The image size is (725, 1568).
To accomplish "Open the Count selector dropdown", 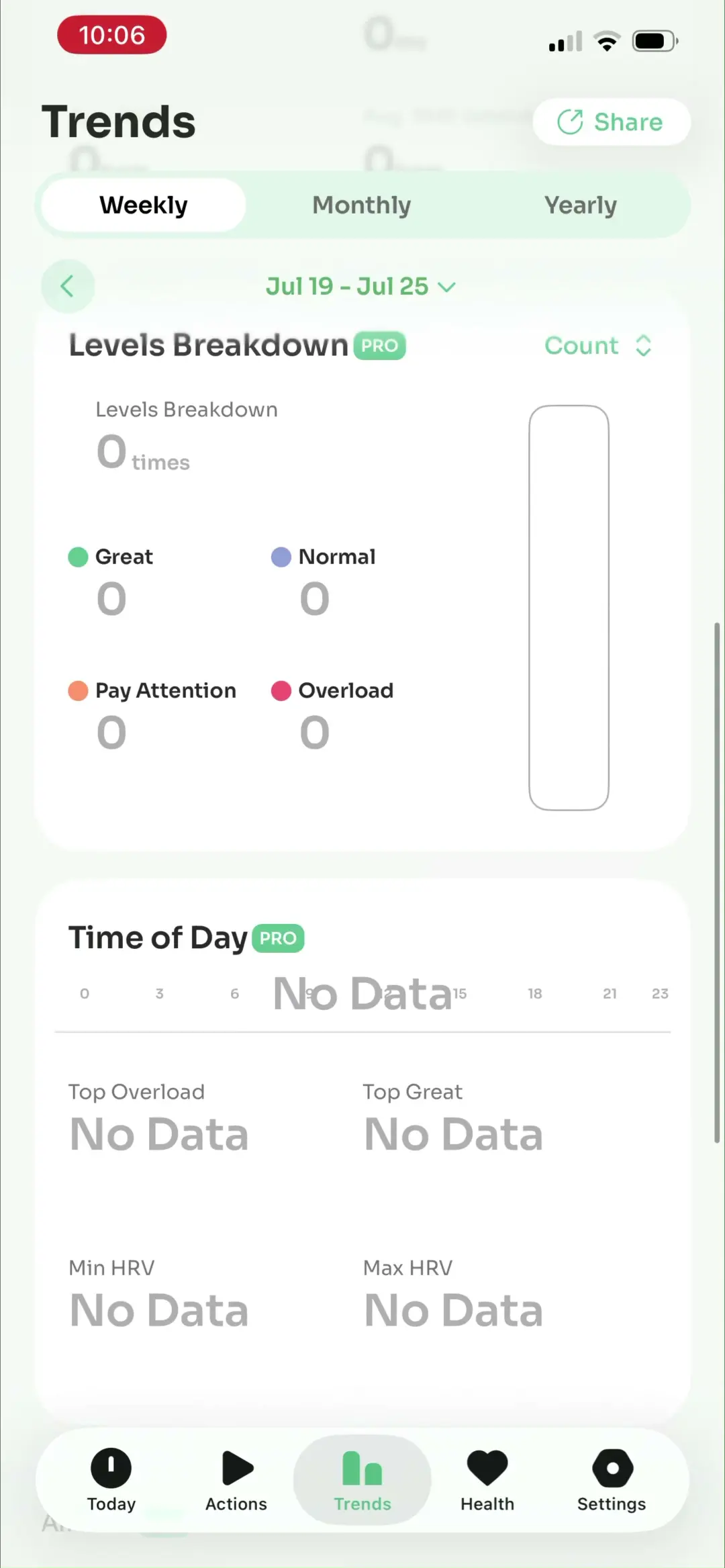I will [597, 346].
